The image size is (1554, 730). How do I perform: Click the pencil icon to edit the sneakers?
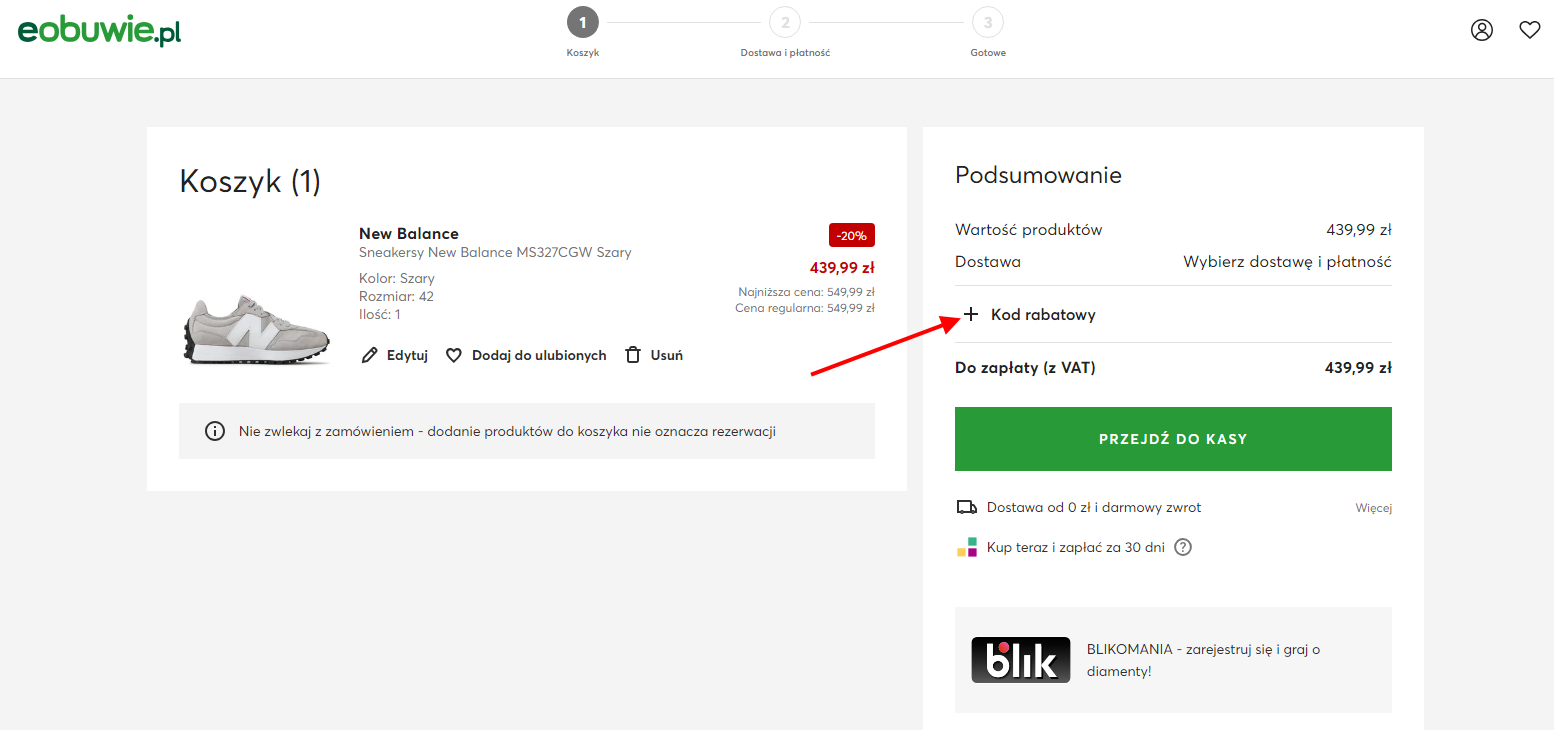[369, 354]
